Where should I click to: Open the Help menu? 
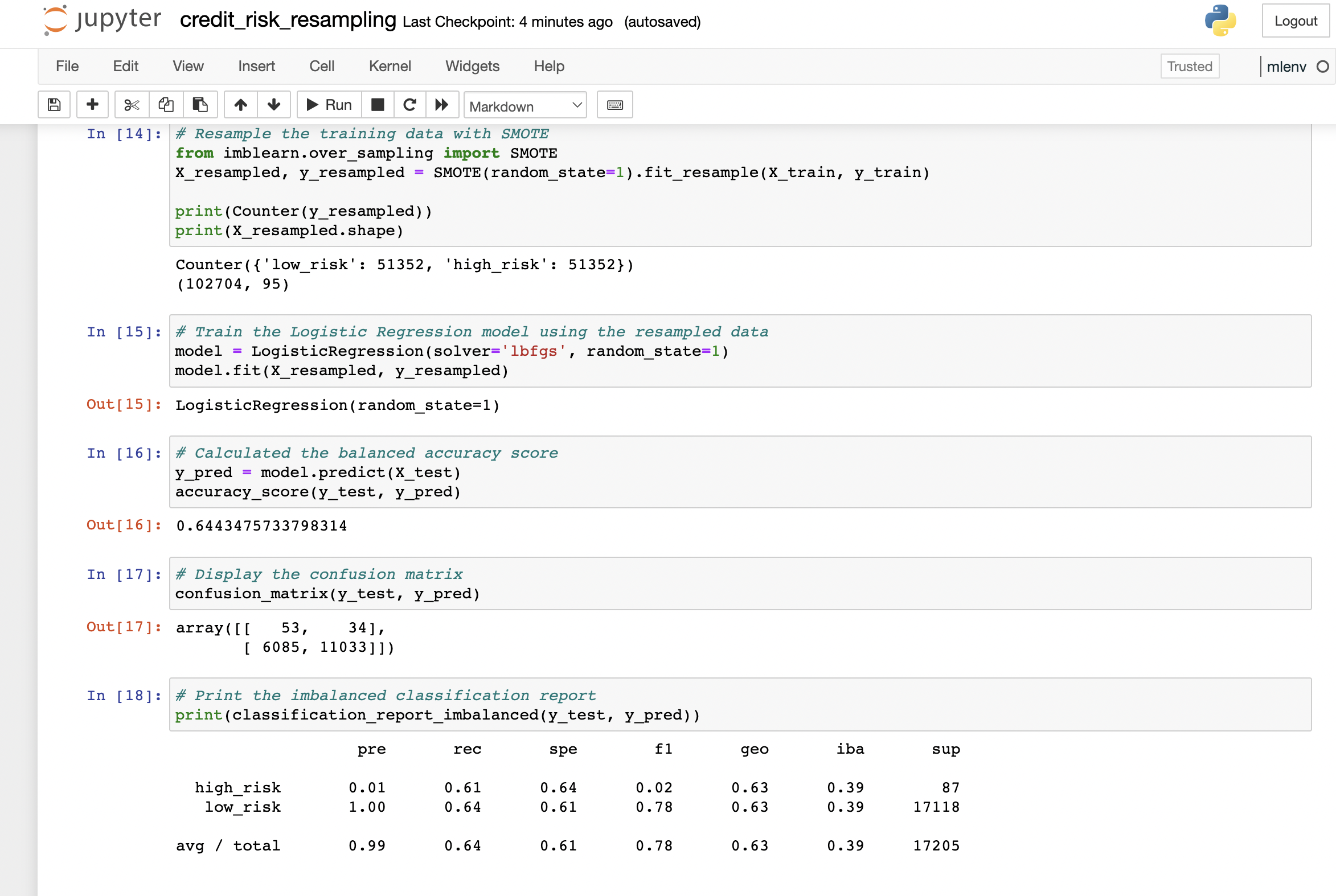[x=549, y=66]
